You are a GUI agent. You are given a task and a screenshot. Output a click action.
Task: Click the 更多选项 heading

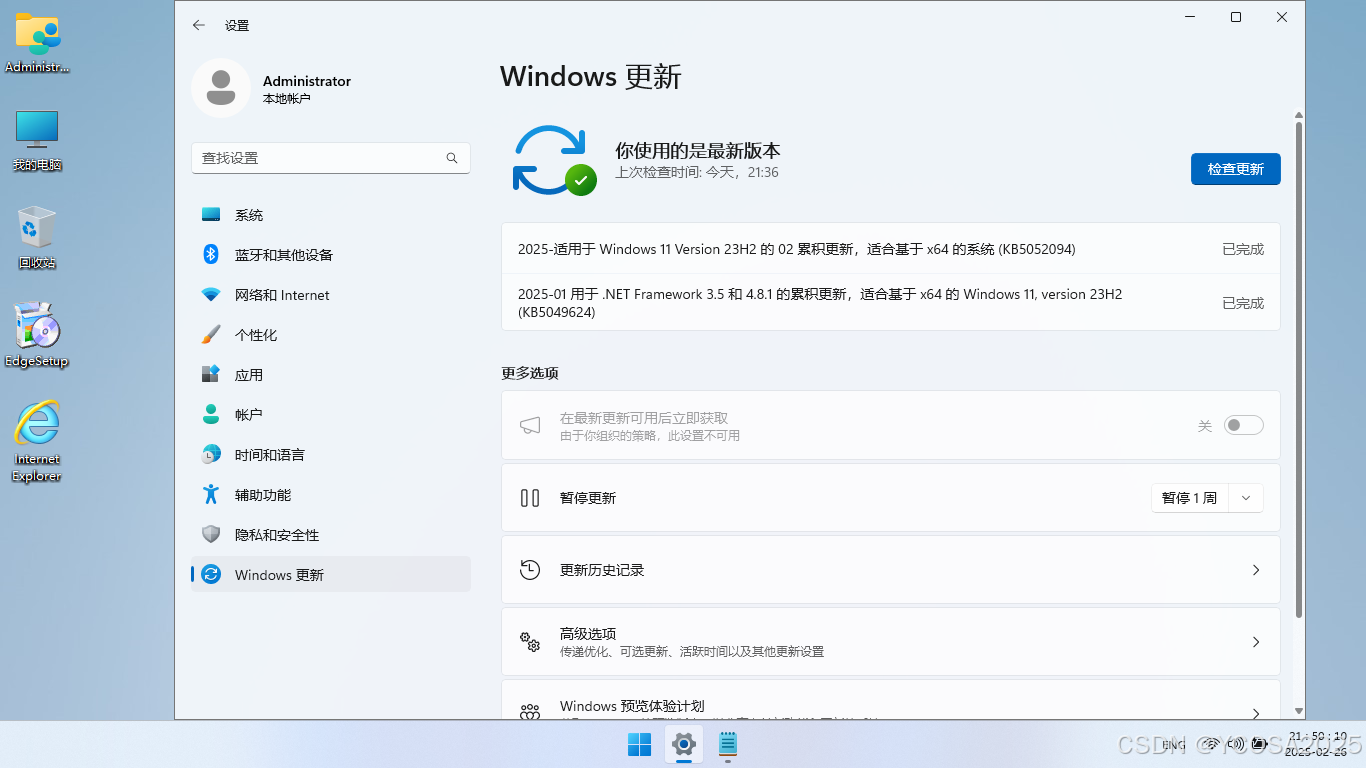[530, 373]
